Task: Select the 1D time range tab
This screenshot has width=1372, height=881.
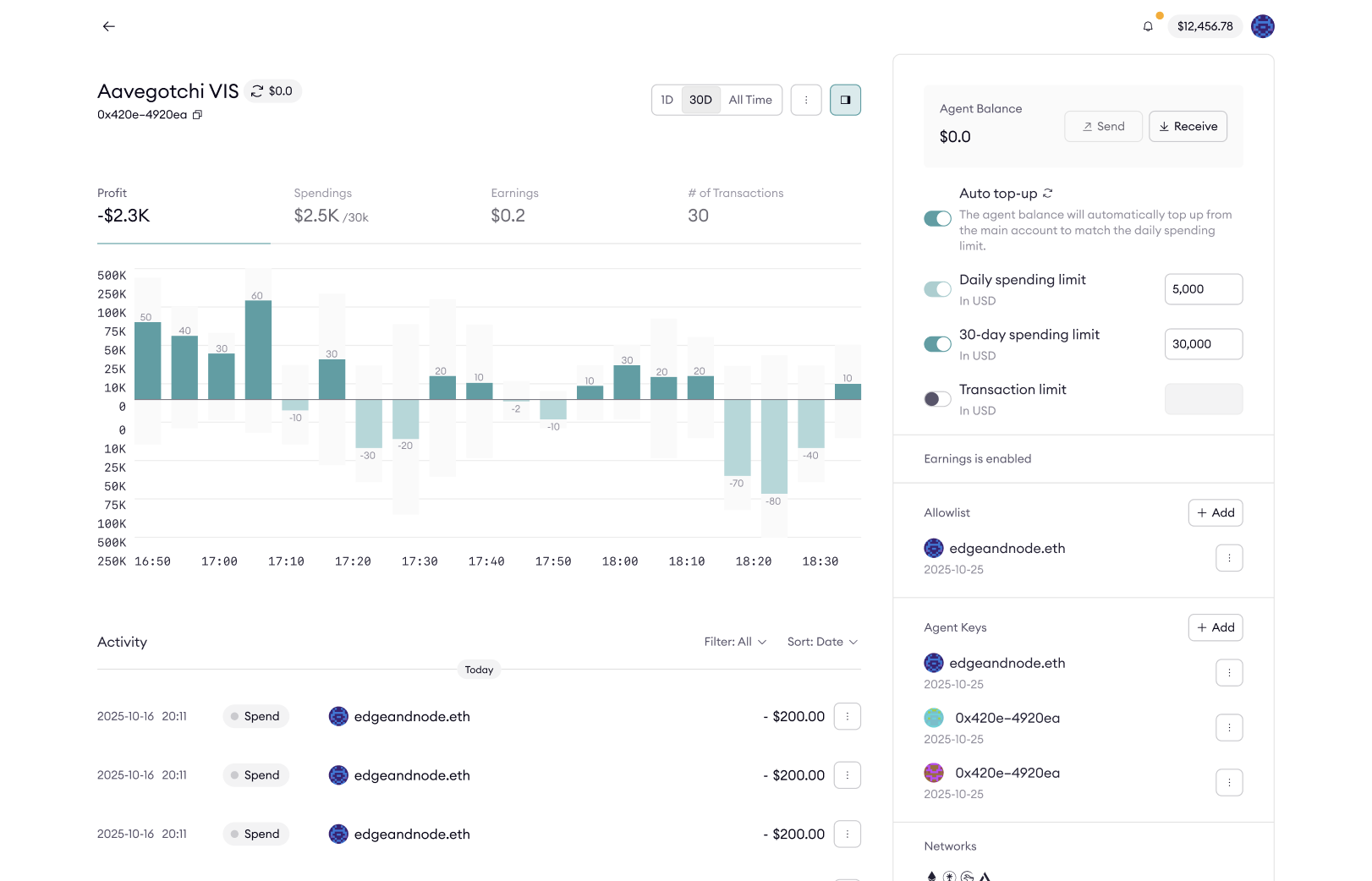Action: point(667,100)
